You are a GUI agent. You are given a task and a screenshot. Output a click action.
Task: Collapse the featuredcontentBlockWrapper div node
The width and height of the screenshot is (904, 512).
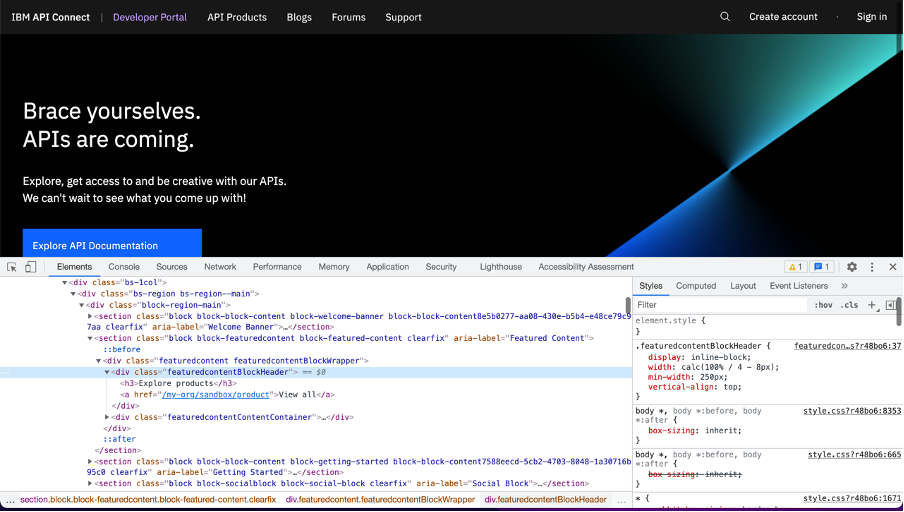(99, 361)
